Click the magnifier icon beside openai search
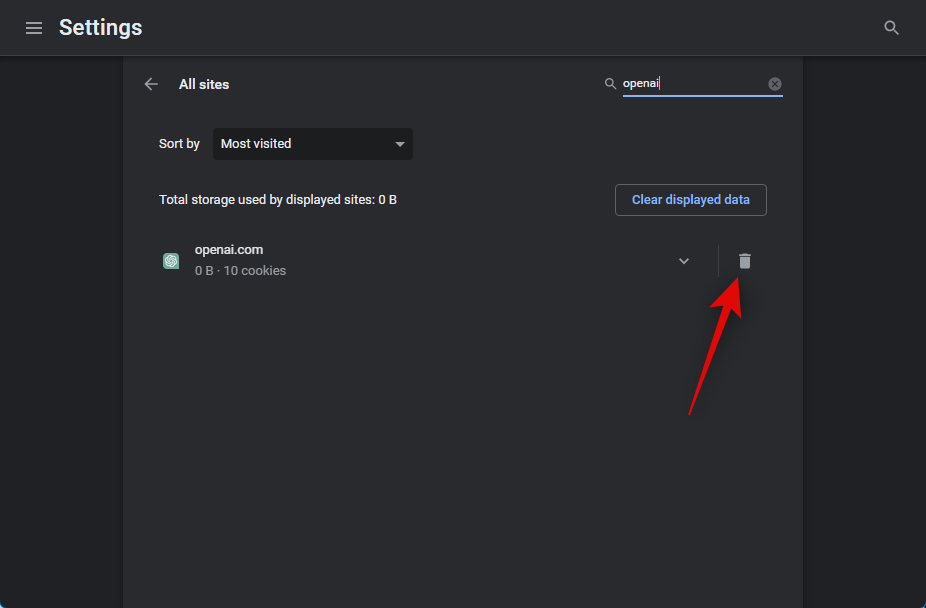 [x=610, y=84]
